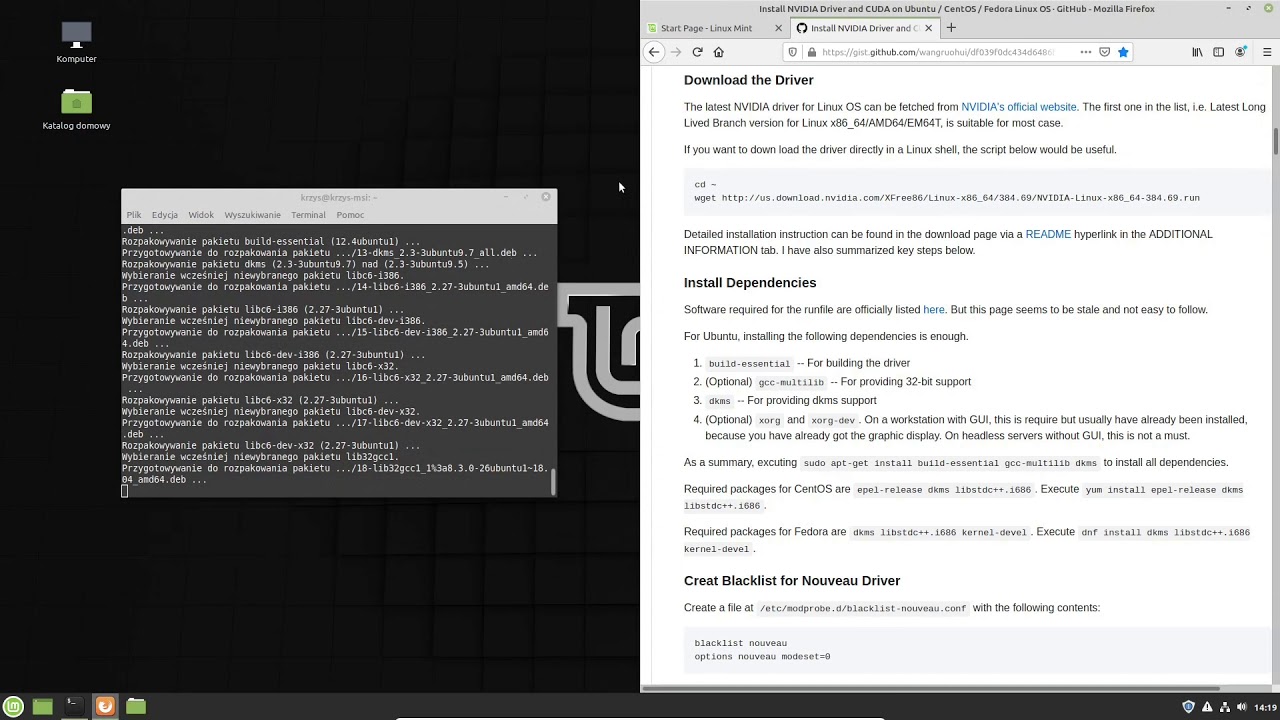Viewport: 1280px width, 720px height.
Task: Open a new Firefox tab
Action: [951, 28]
